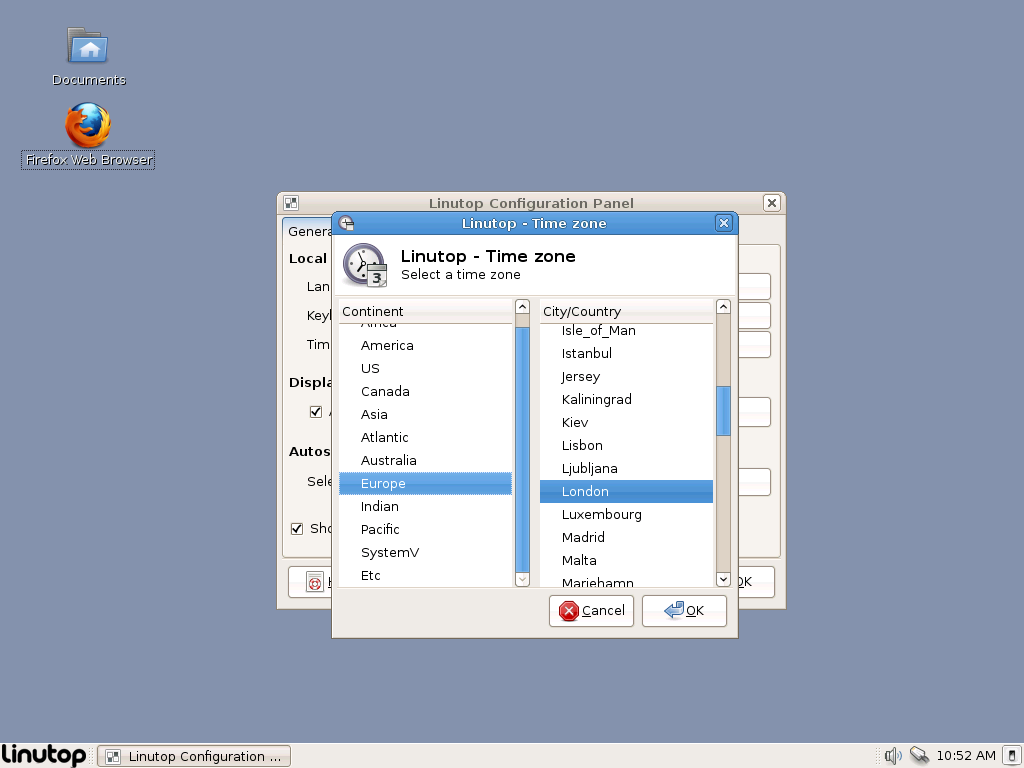Click the Continent column header
Screen dimensions: 1024x768
click(x=425, y=312)
